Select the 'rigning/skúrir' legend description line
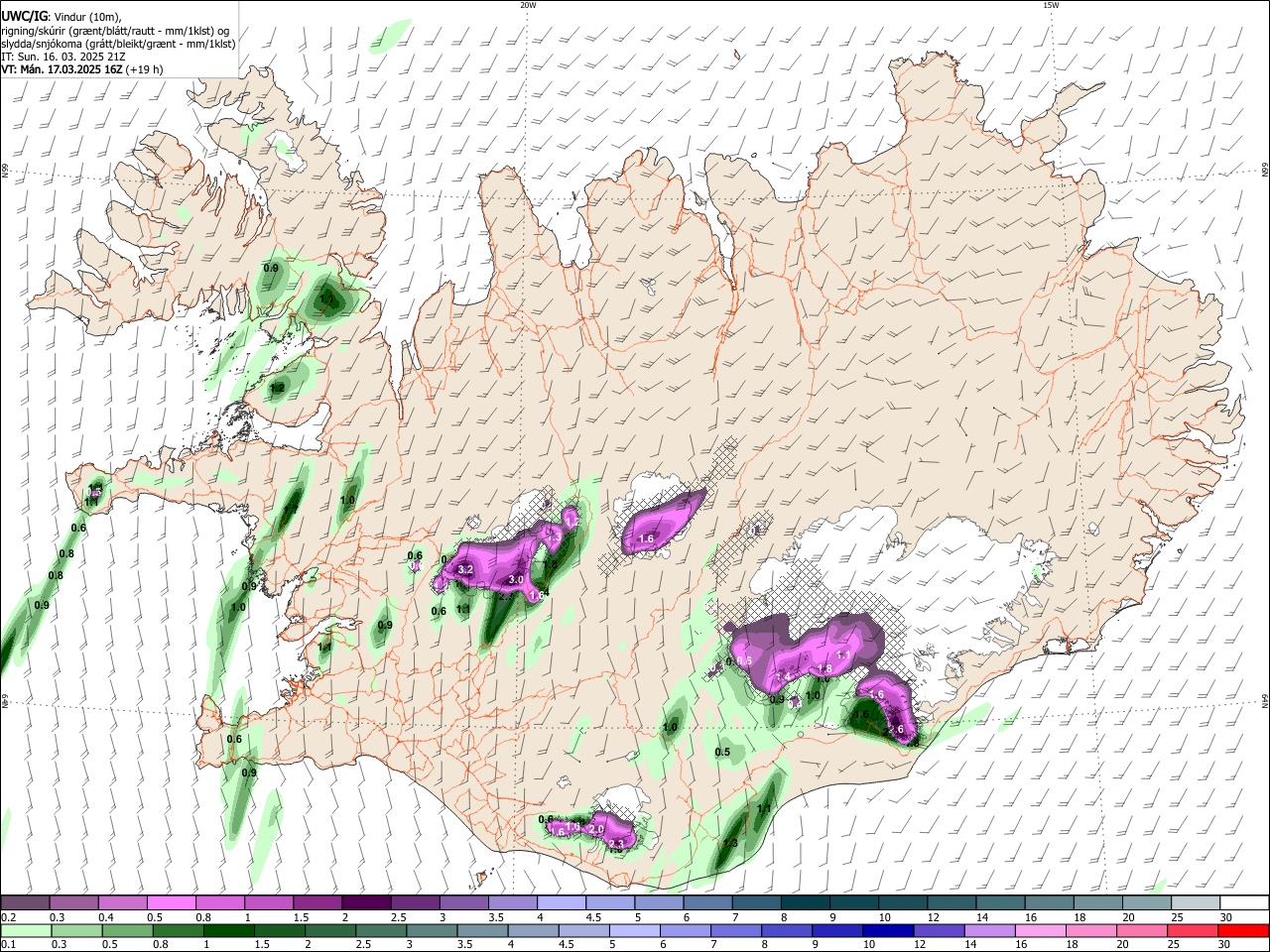This screenshot has width=1270, height=952. (115, 31)
